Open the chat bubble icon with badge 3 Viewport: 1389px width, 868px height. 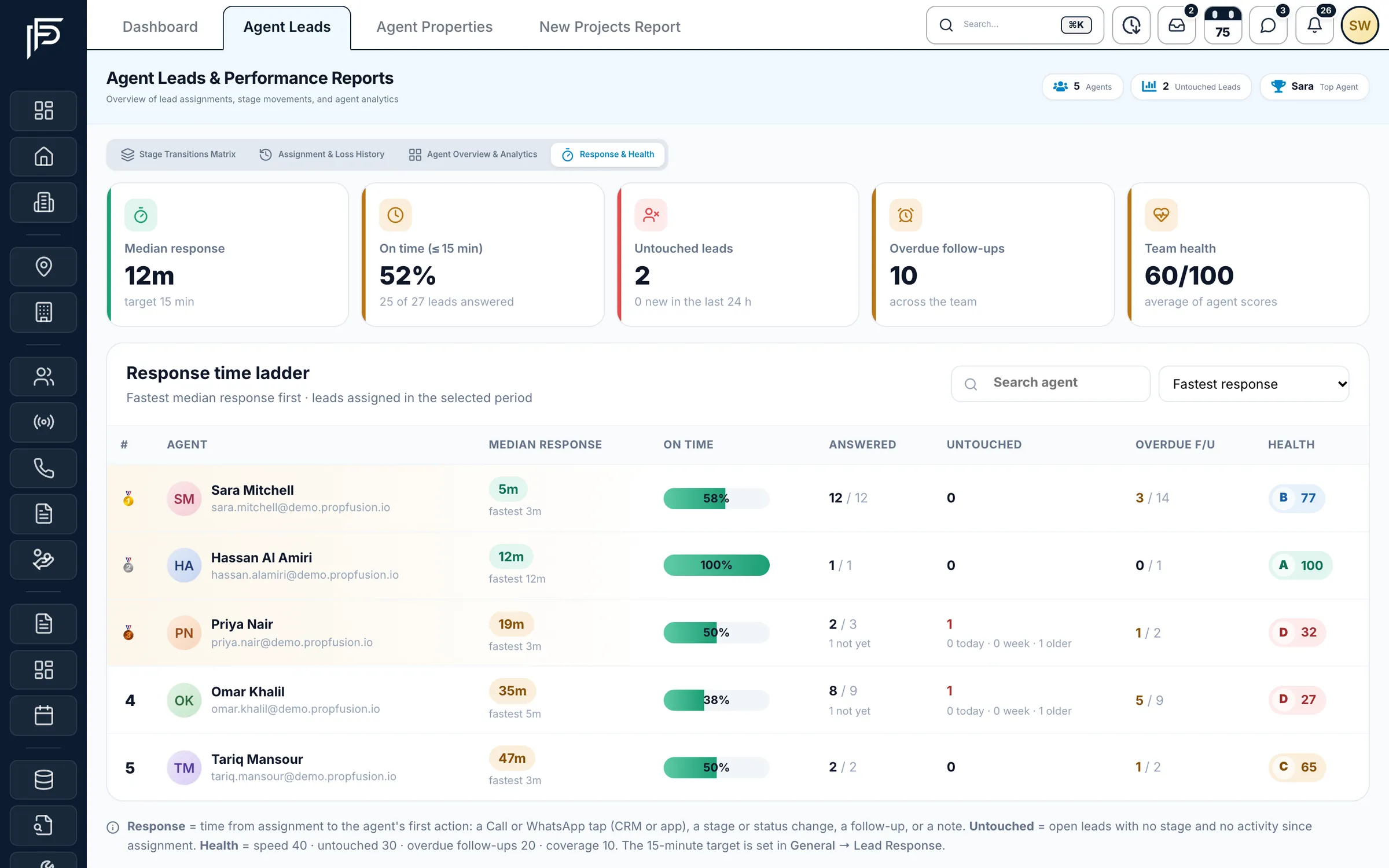1268,25
